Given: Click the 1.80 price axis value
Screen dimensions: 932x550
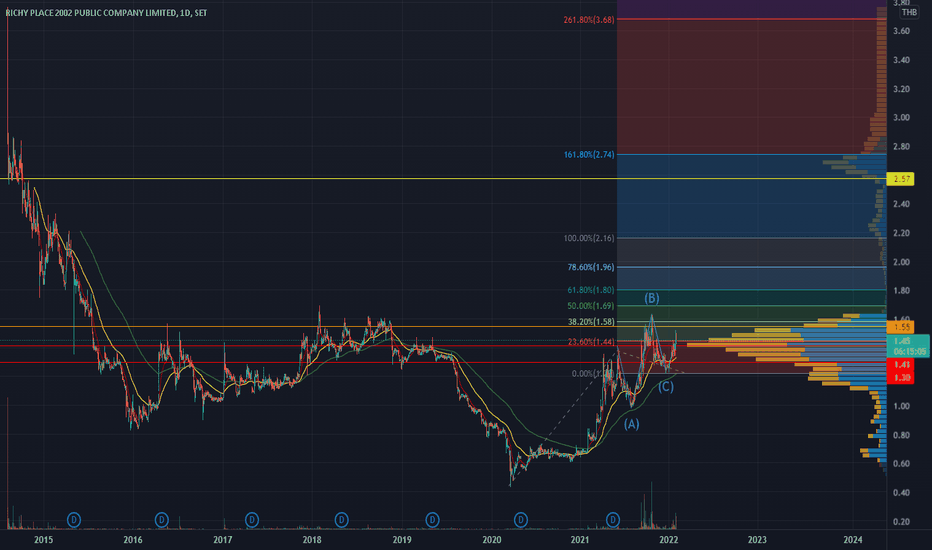Looking at the screenshot, I should (x=901, y=291).
